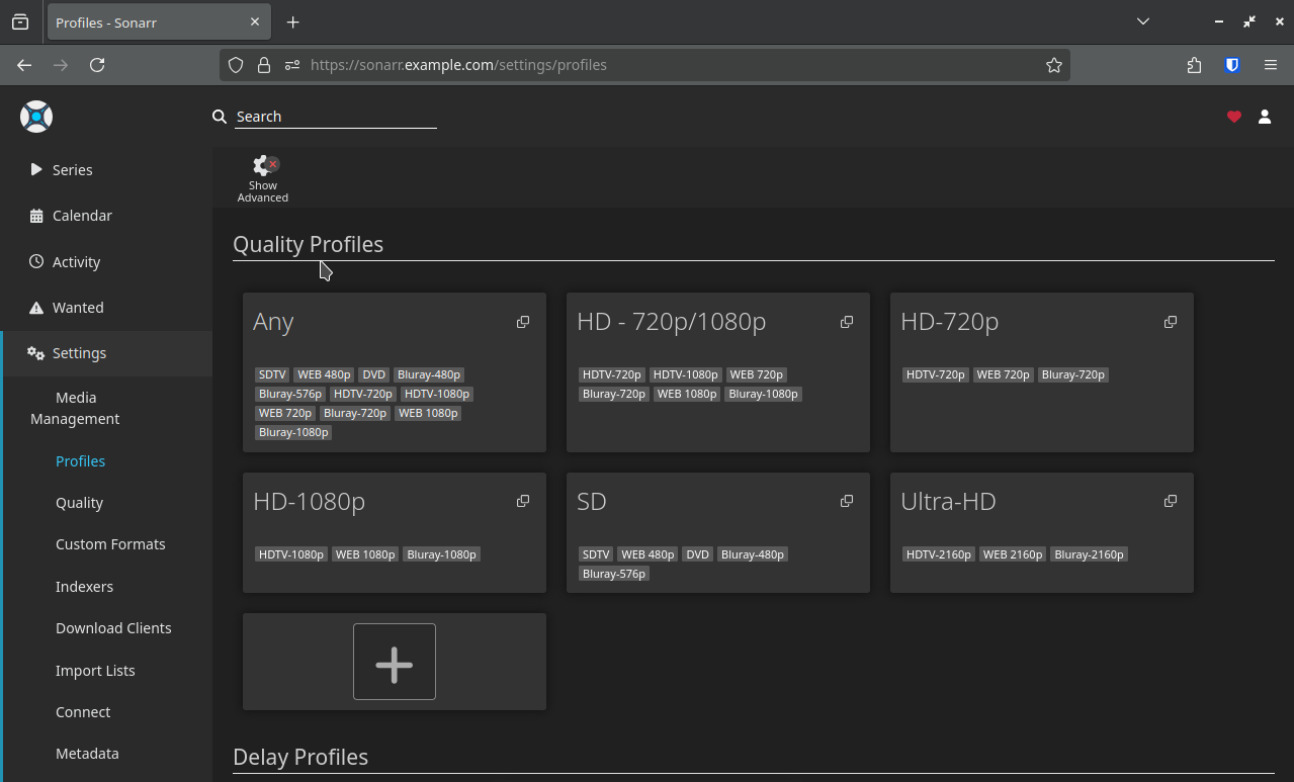Open the user account icon
Screen dimensions: 1294x782
point(1264,117)
